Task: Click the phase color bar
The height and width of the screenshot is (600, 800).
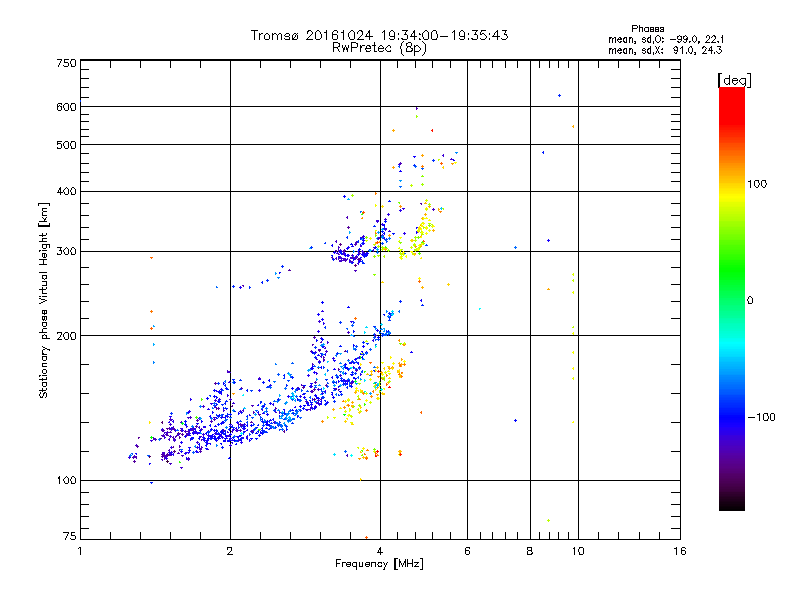Action: (x=732, y=298)
